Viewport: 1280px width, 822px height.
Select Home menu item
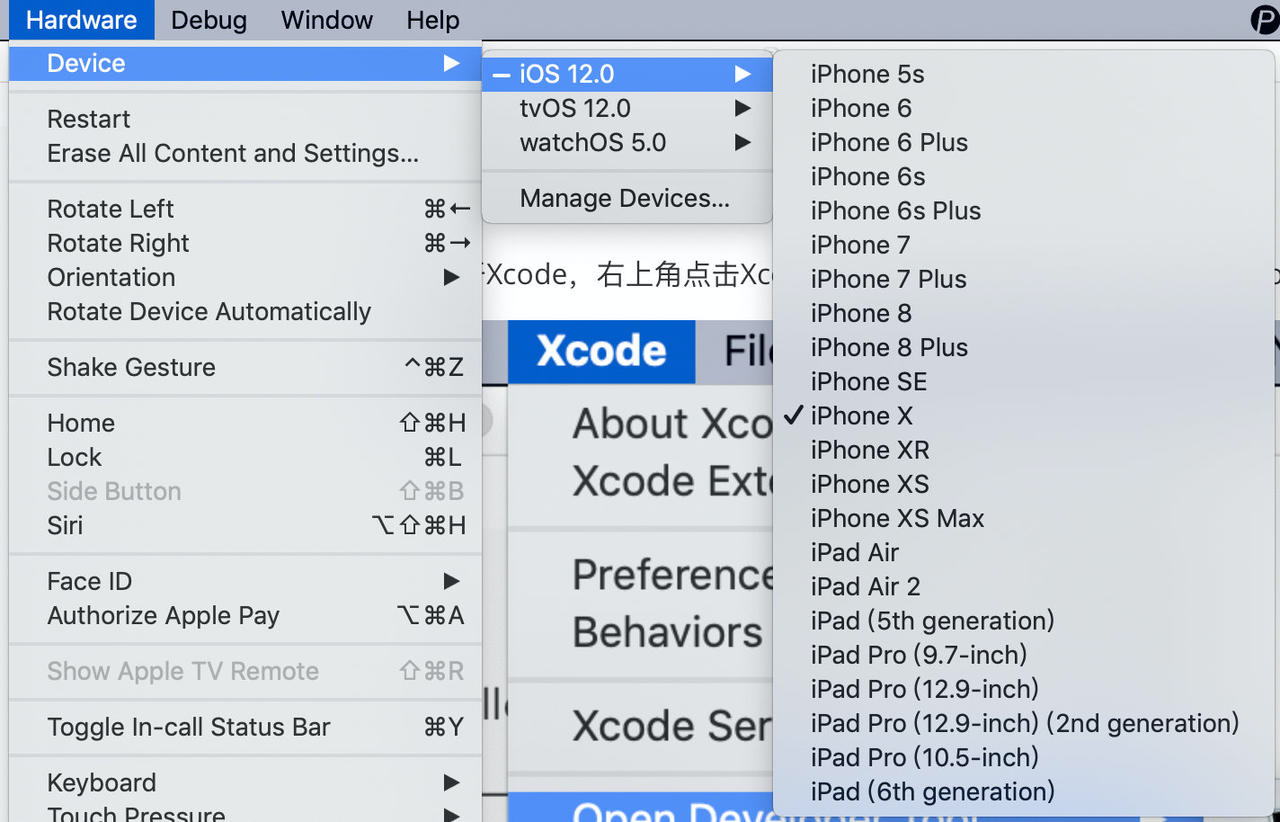(x=245, y=423)
